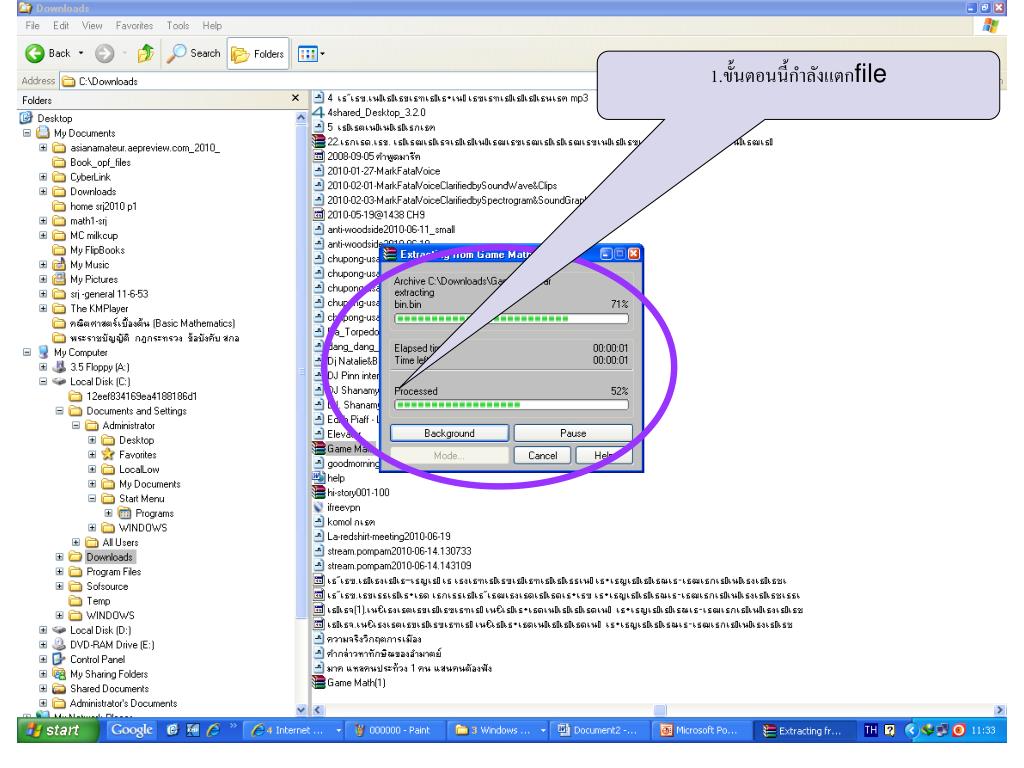The height and width of the screenshot is (768, 1024).
Task: Select the highlighted Downloads folder in tree
Action: click(109, 557)
